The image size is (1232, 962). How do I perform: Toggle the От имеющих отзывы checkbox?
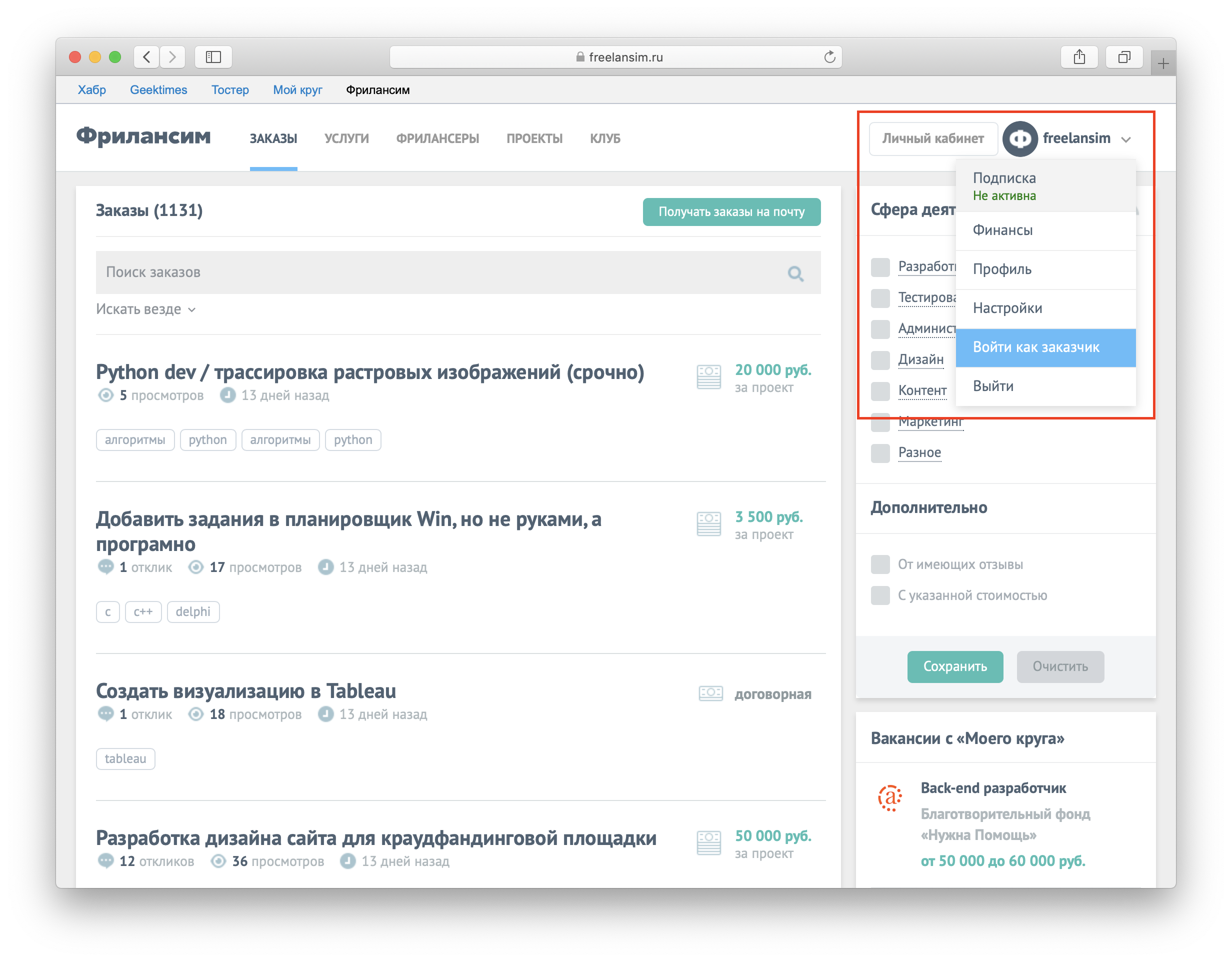(880, 565)
